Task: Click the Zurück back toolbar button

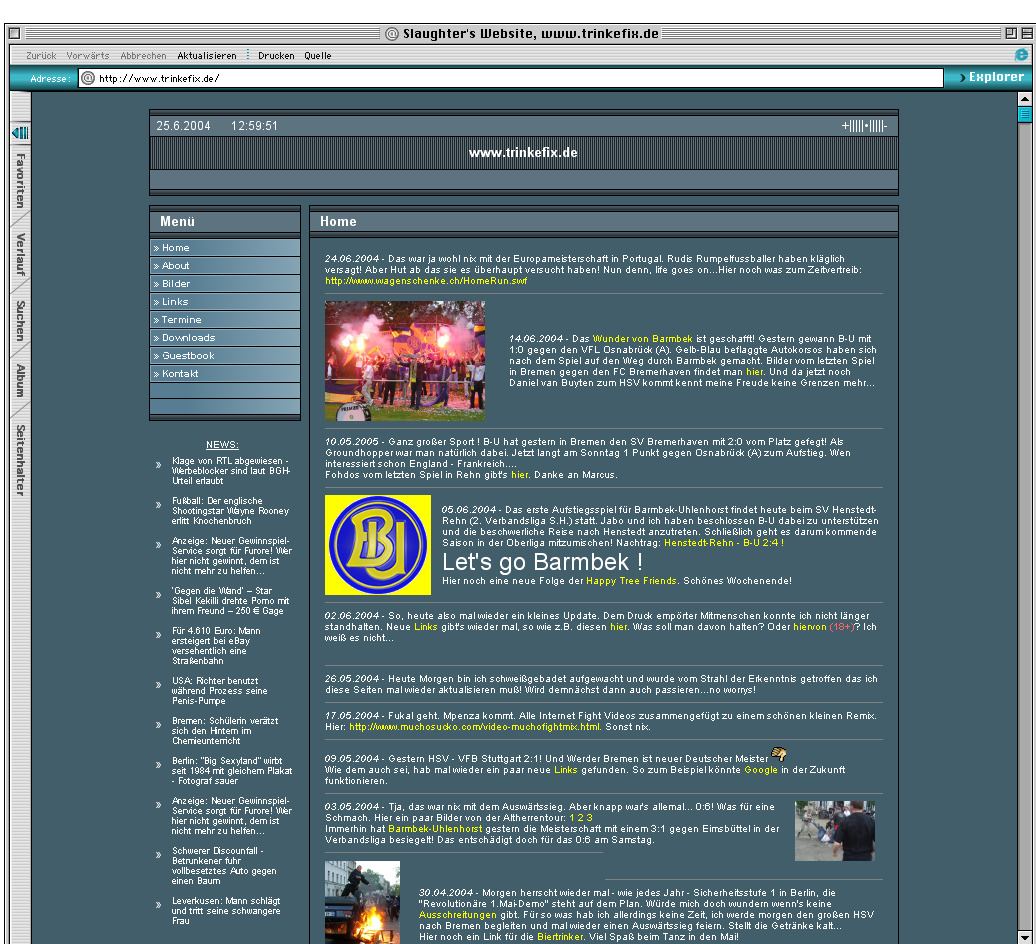Action: [x=41, y=55]
